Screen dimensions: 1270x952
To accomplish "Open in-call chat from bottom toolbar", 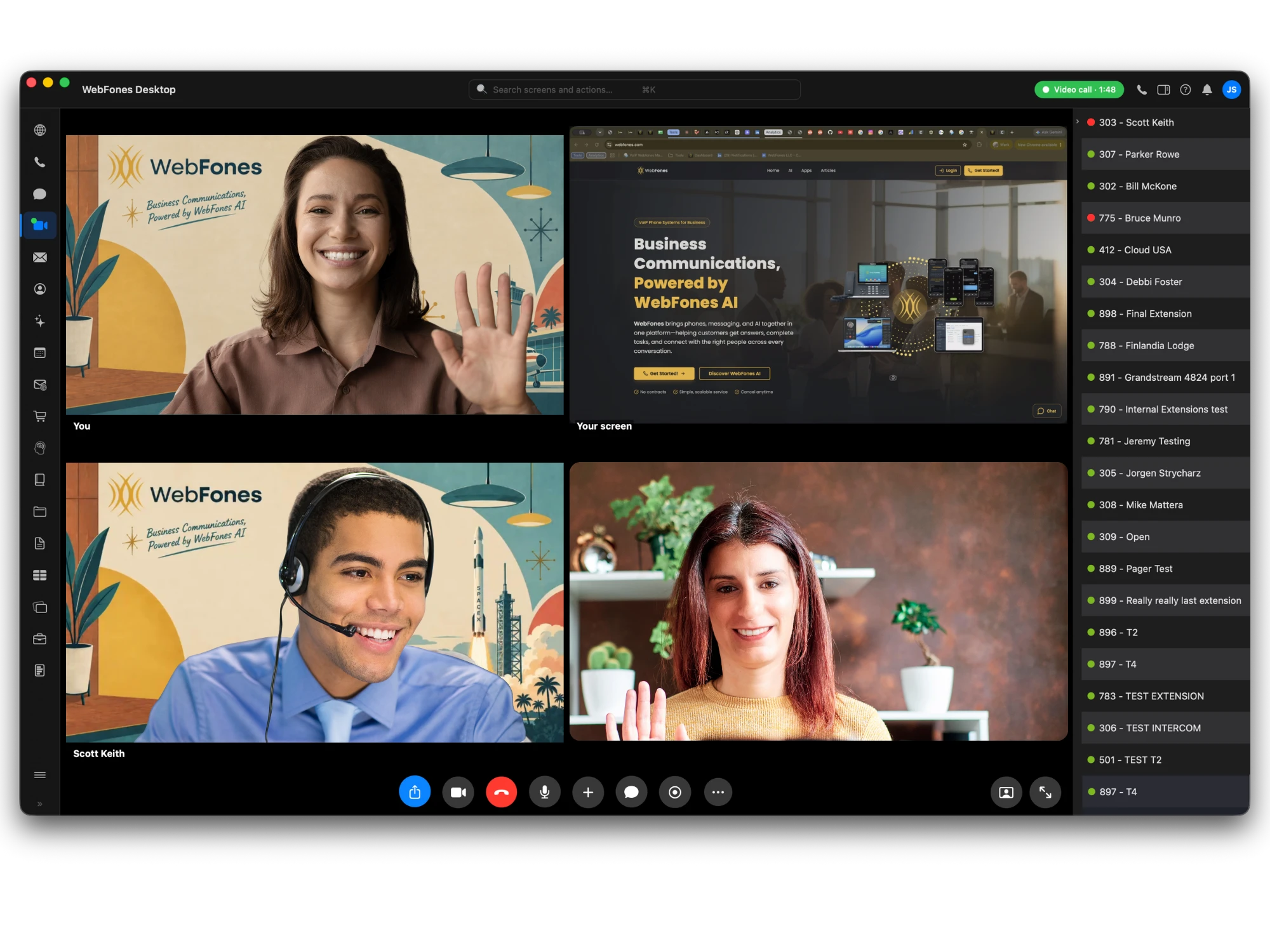I will [x=631, y=792].
